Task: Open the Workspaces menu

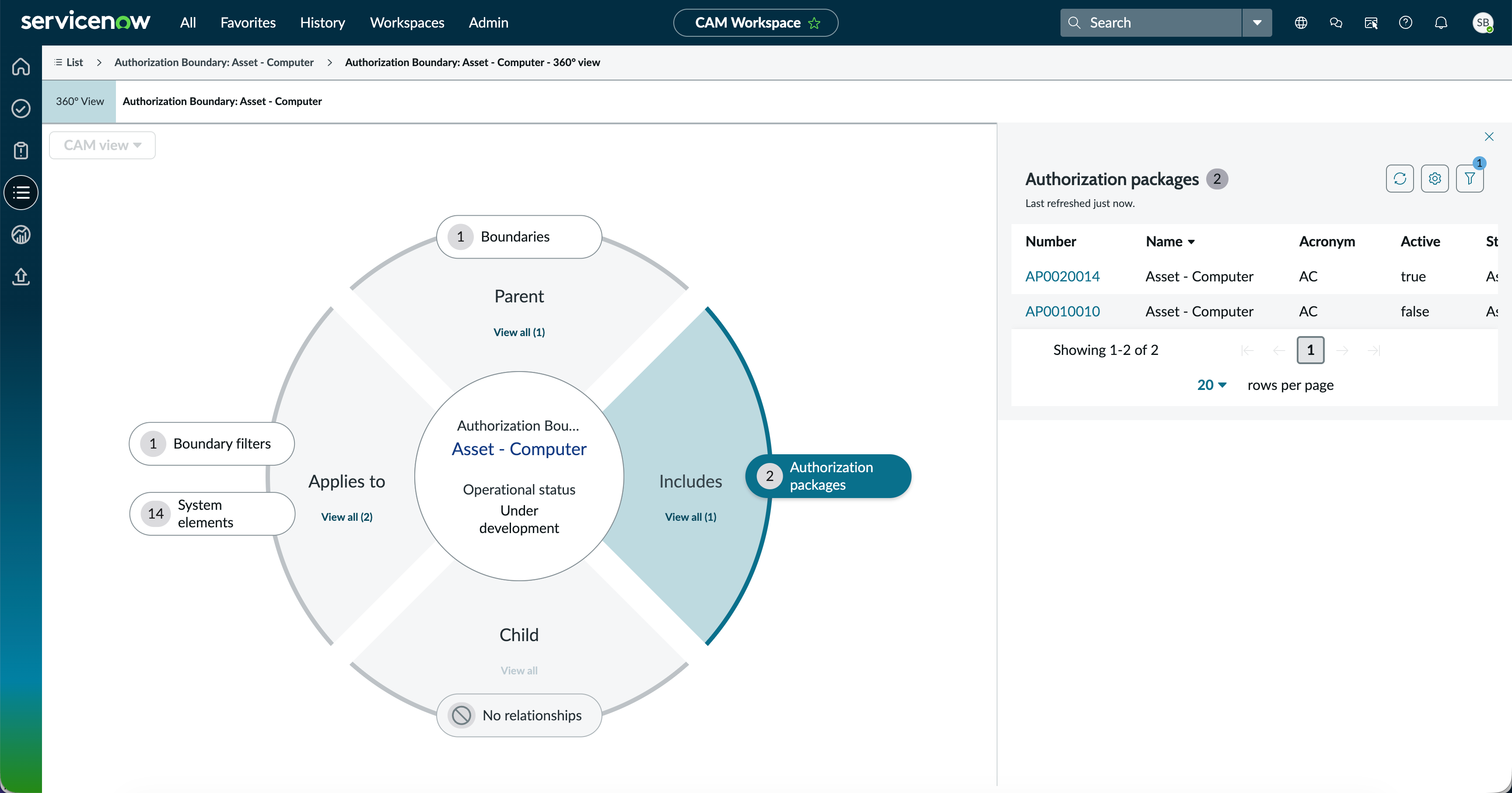Action: (x=407, y=23)
